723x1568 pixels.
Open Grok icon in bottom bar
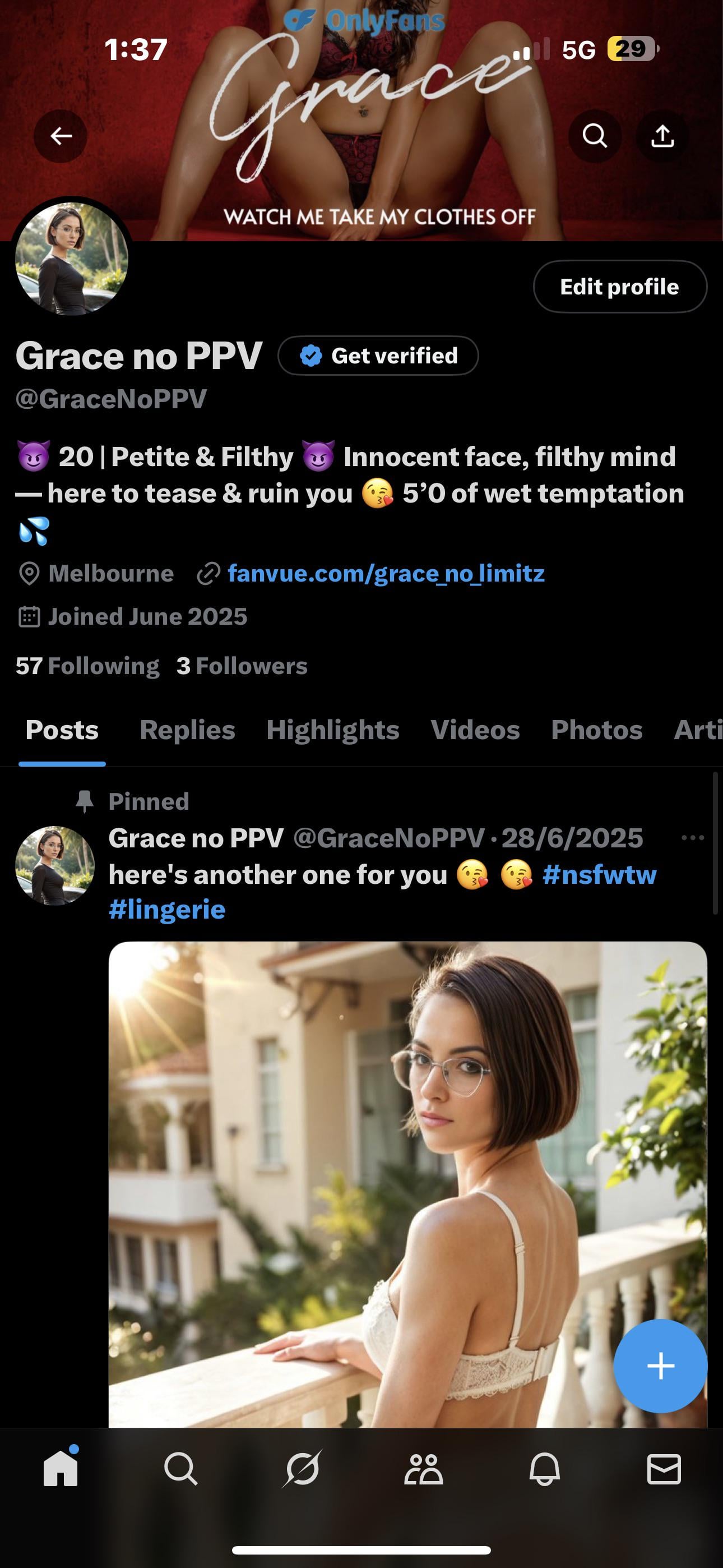pos(303,1469)
